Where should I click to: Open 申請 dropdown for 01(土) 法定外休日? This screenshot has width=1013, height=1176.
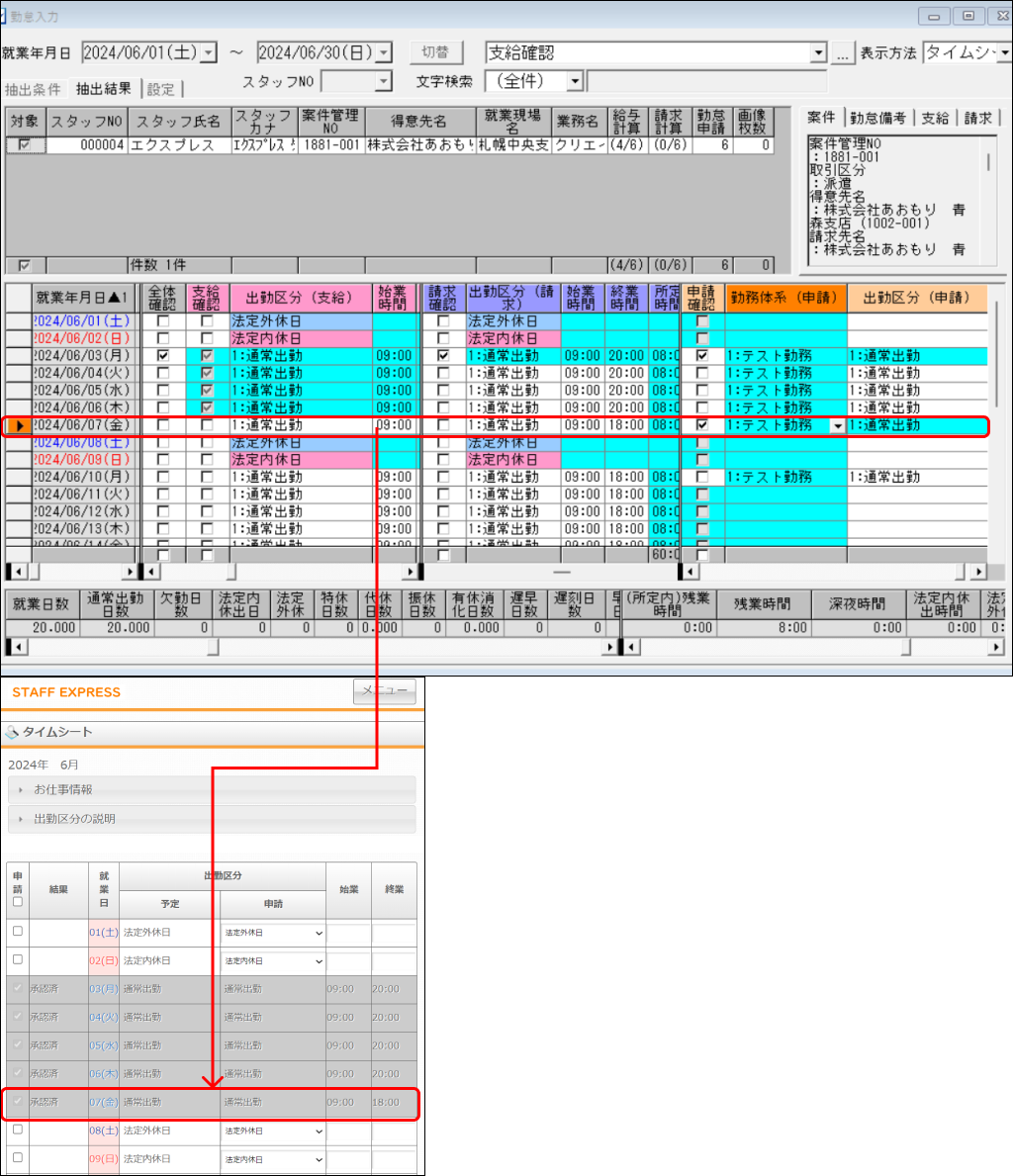pos(273,933)
